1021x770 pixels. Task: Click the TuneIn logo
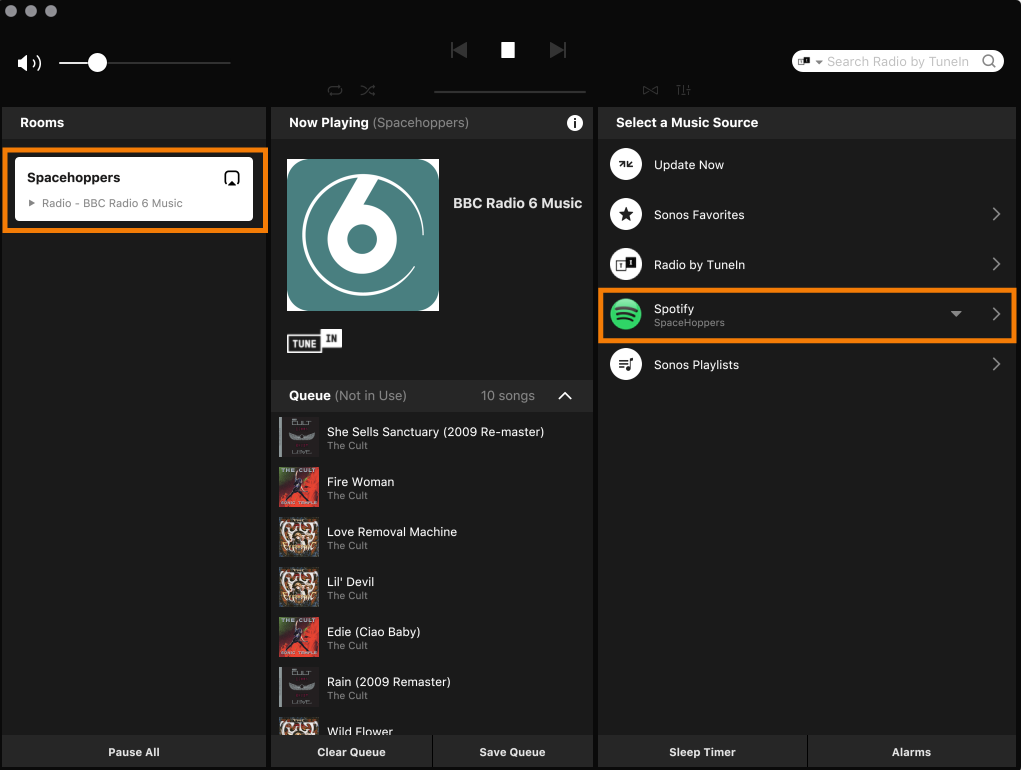[x=315, y=340]
